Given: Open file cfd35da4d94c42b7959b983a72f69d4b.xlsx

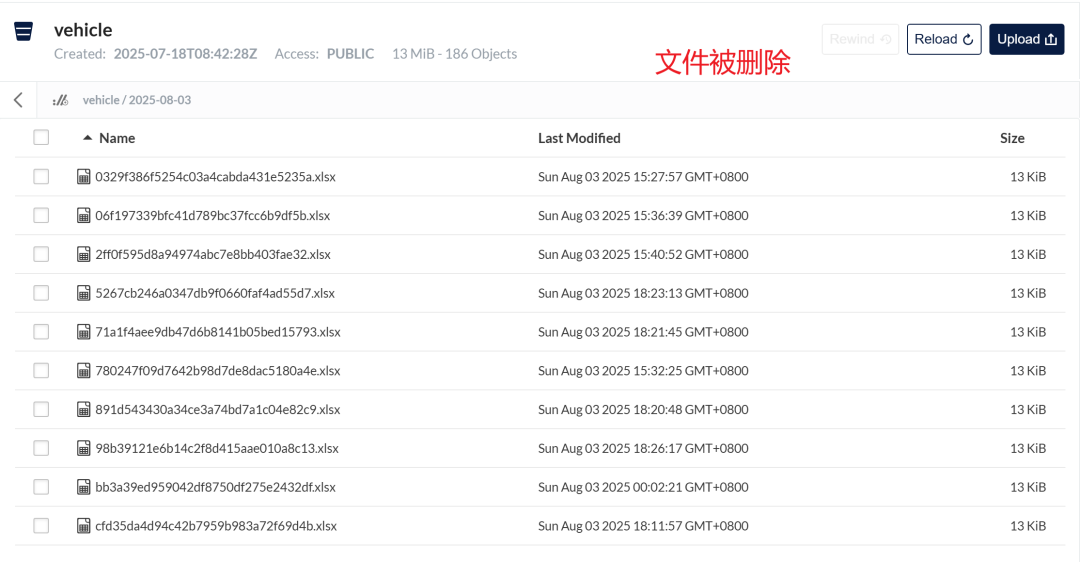Looking at the screenshot, I should [216, 526].
